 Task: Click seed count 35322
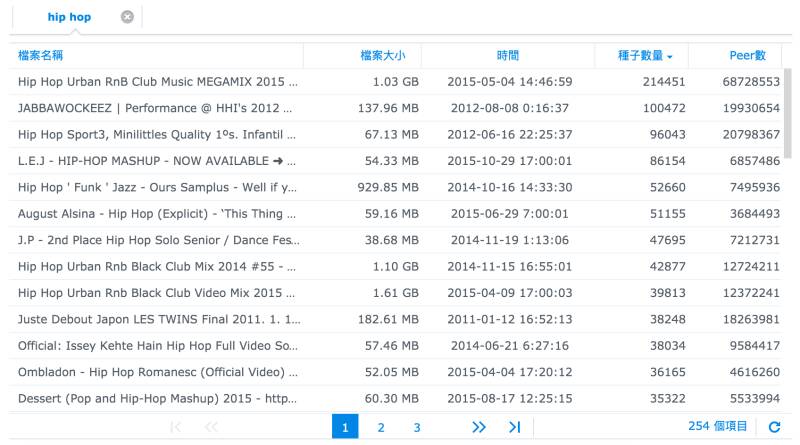[667, 399]
